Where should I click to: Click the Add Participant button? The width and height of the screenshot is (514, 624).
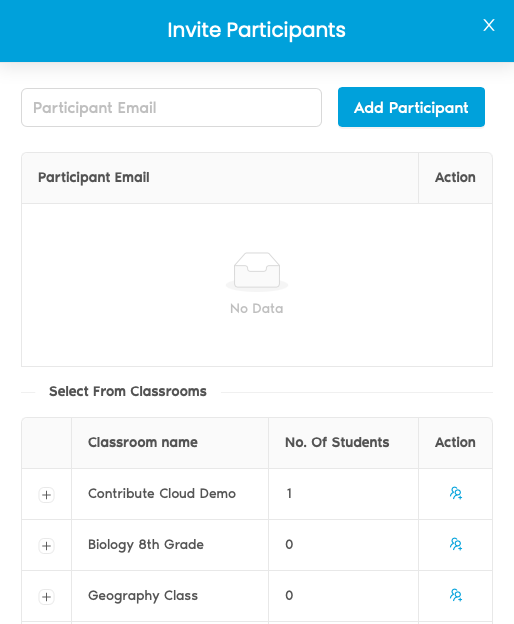coord(411,107)
